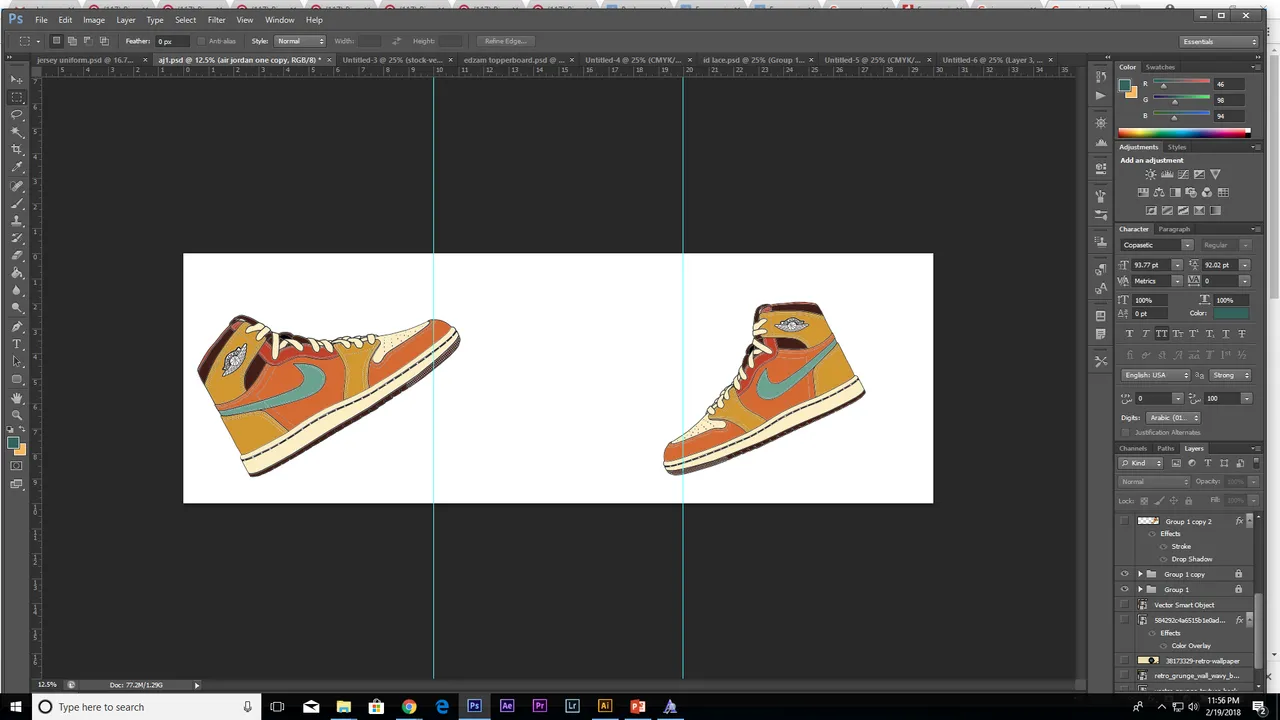Select the Move tool
The image size is (1280, 720).
17,78
